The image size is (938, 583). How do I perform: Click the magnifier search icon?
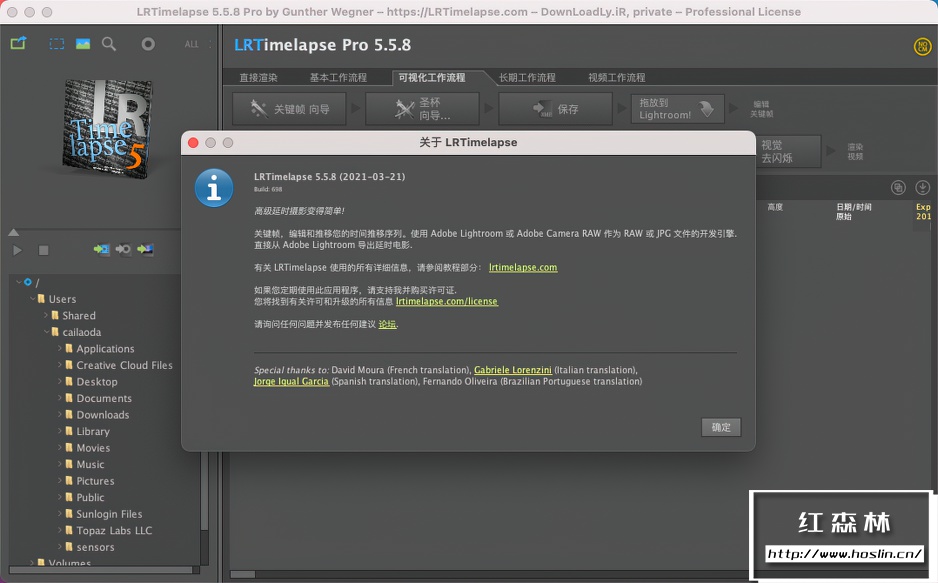(x=109, y=44)
